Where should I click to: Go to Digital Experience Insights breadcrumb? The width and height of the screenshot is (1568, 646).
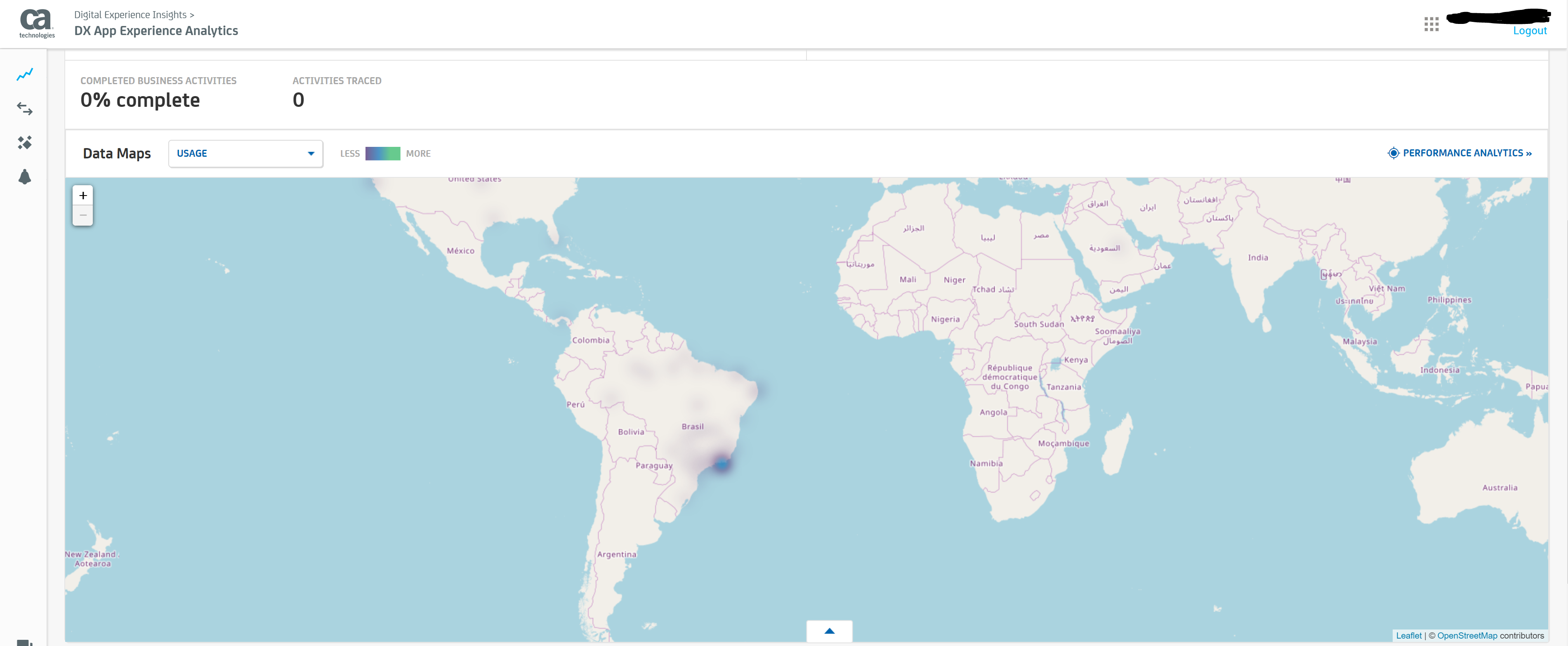click(x=130, y=14)
